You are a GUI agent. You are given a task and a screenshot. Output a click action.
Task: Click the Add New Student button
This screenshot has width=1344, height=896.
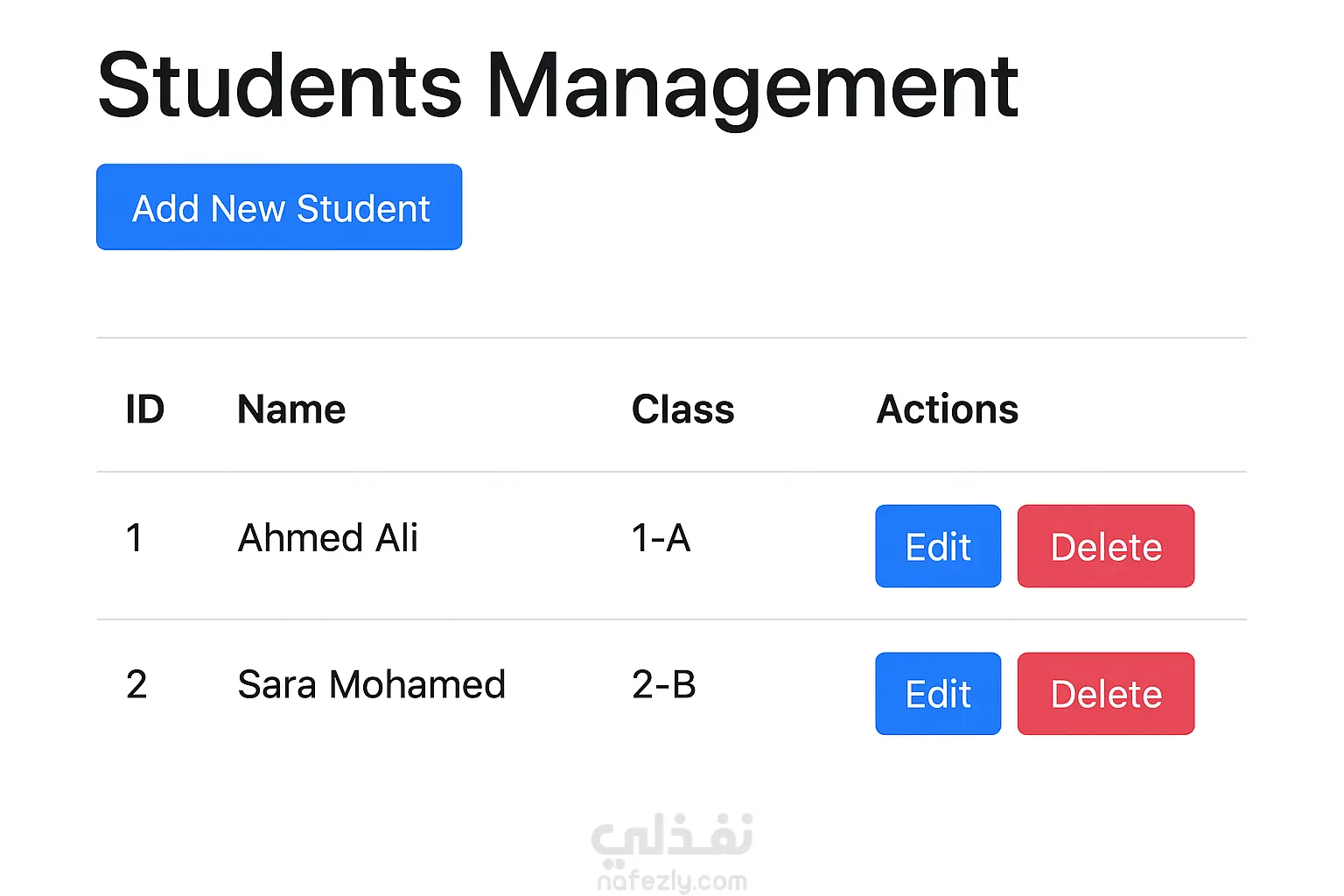(x=279, y=207)
